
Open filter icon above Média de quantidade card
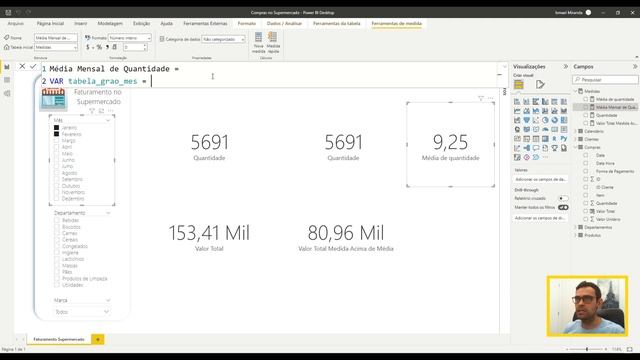(x=481, y=98)
